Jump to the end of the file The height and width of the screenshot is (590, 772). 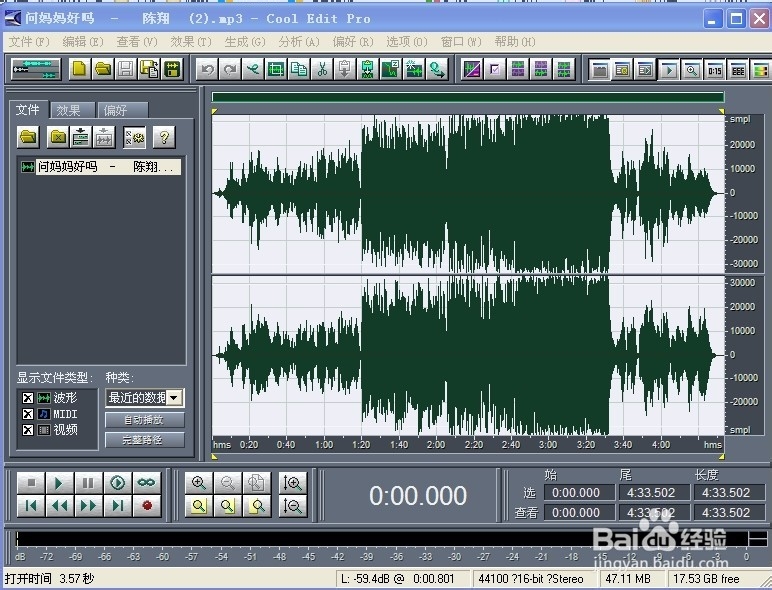click(x=117, y=506)
